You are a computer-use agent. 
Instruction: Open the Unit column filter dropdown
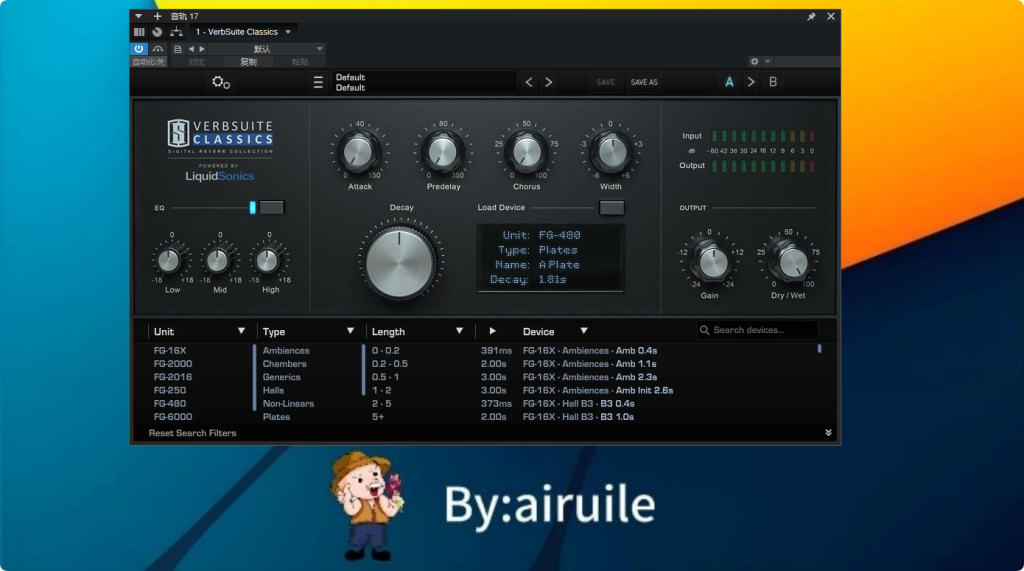[x=241, y=331]
